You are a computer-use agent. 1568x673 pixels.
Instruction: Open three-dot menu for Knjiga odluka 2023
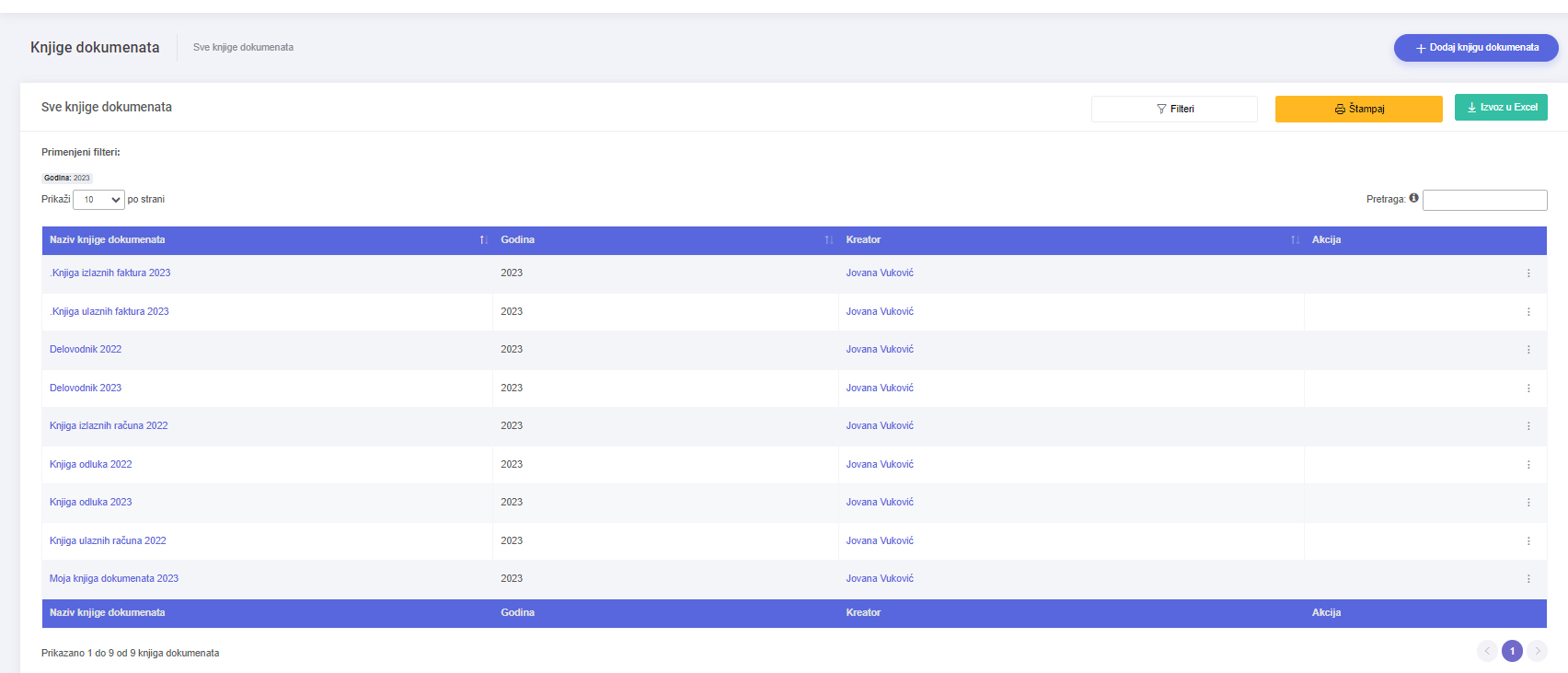click(1528, 503)
